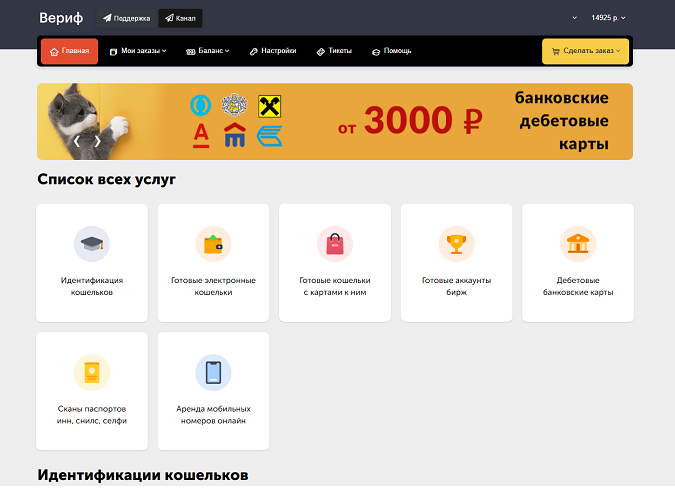Screen dimensions: 675x488
Task: Click the trophy exchange accounts icon
Action: click(456, 244)
